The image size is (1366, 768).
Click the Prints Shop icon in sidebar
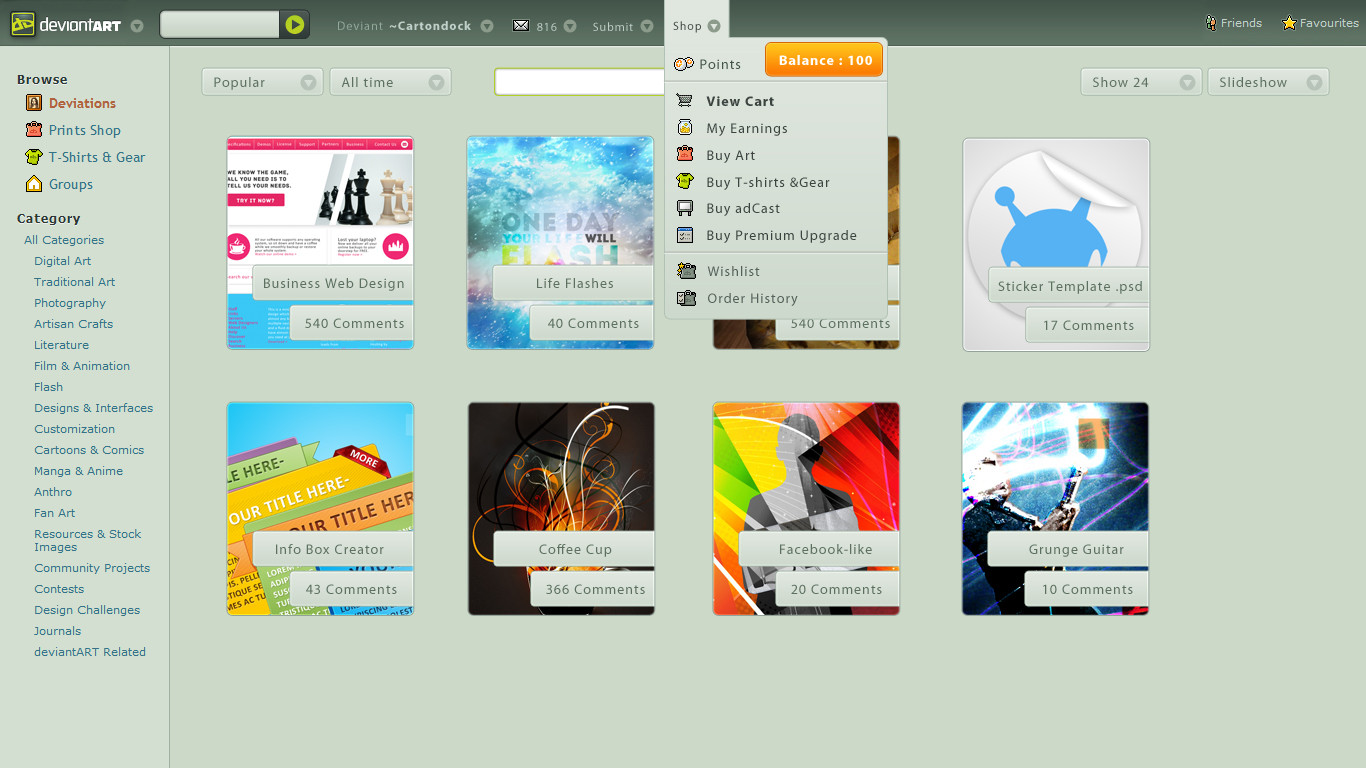[34, 130]
